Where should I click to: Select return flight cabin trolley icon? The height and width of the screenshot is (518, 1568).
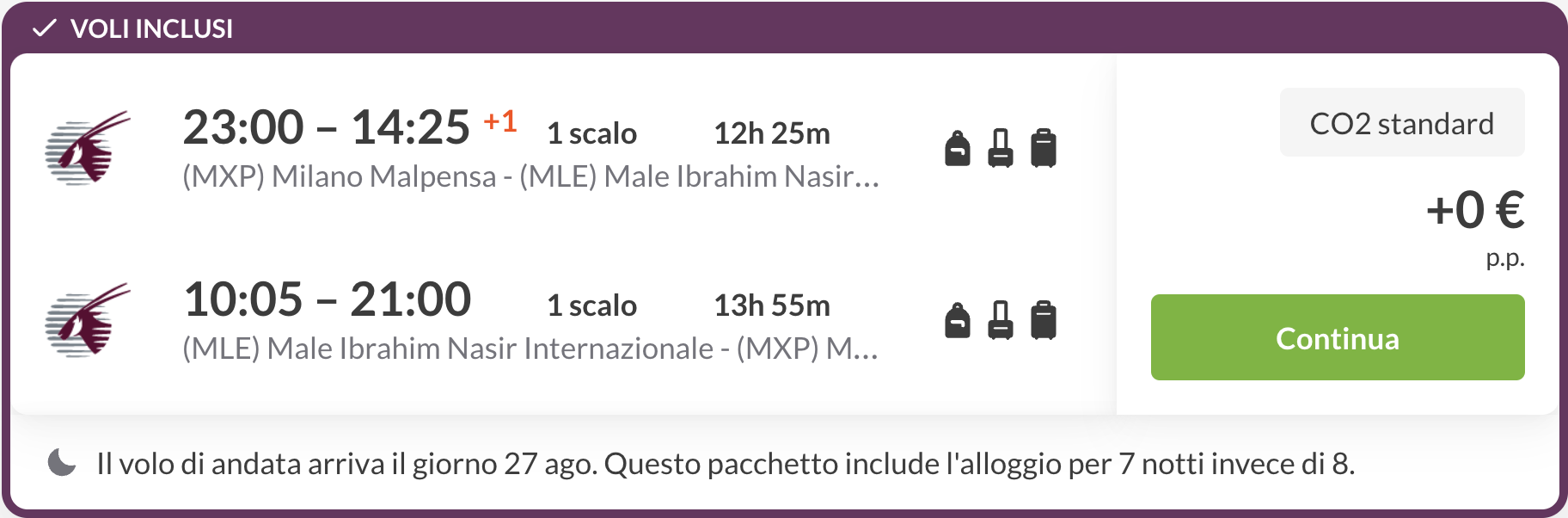point(1001,320)
